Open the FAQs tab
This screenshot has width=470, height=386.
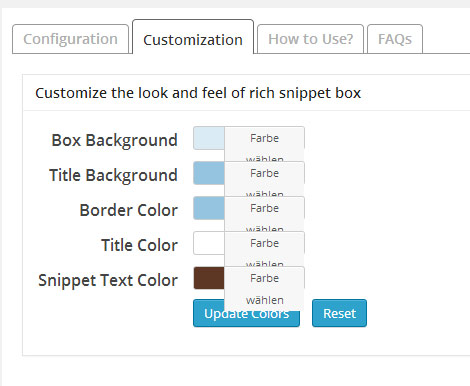(x=395, y=39)
